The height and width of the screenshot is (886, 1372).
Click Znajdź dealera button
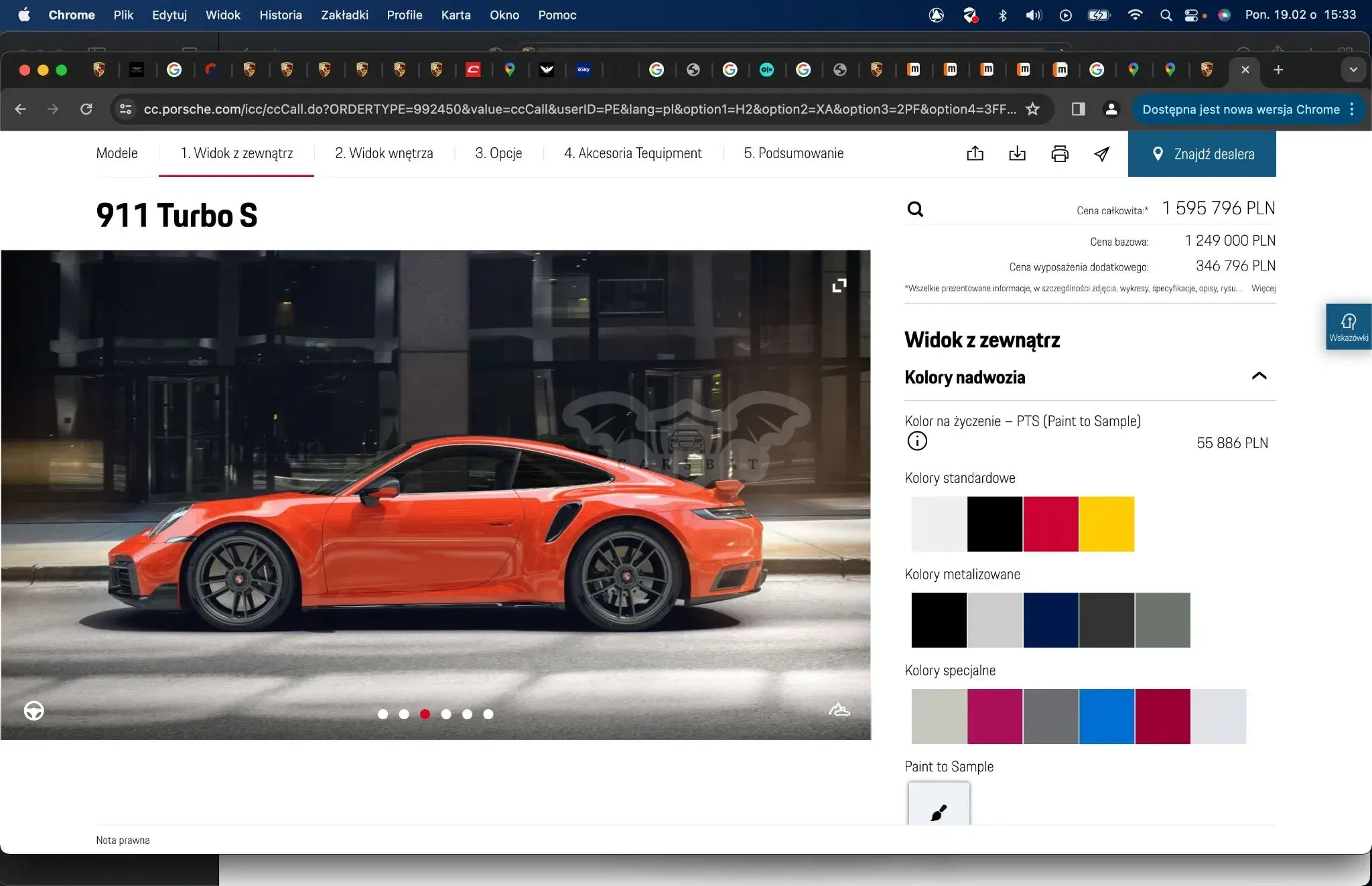click(x=1202, y=154)
